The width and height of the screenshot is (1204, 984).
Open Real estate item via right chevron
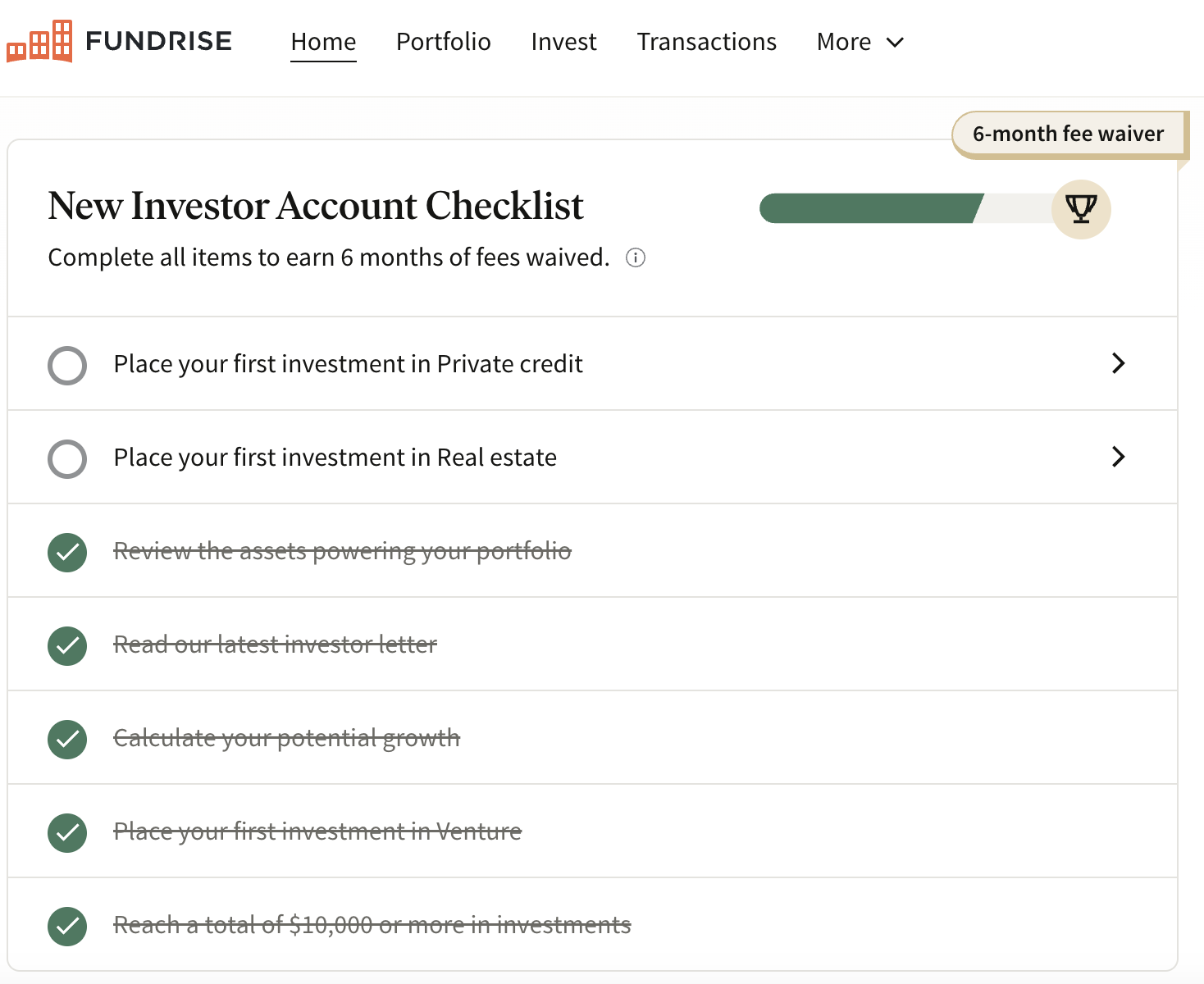click(x=1118, y=457)
